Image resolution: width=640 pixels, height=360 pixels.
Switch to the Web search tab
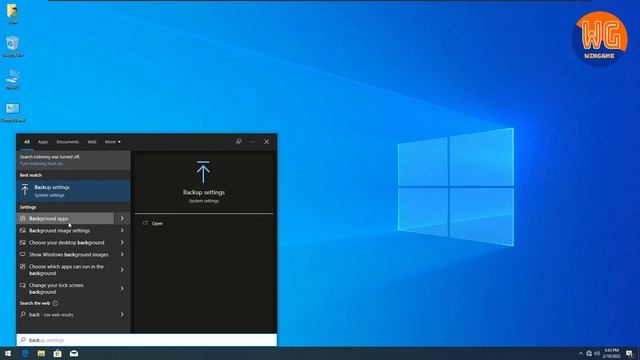click(92, 142)
